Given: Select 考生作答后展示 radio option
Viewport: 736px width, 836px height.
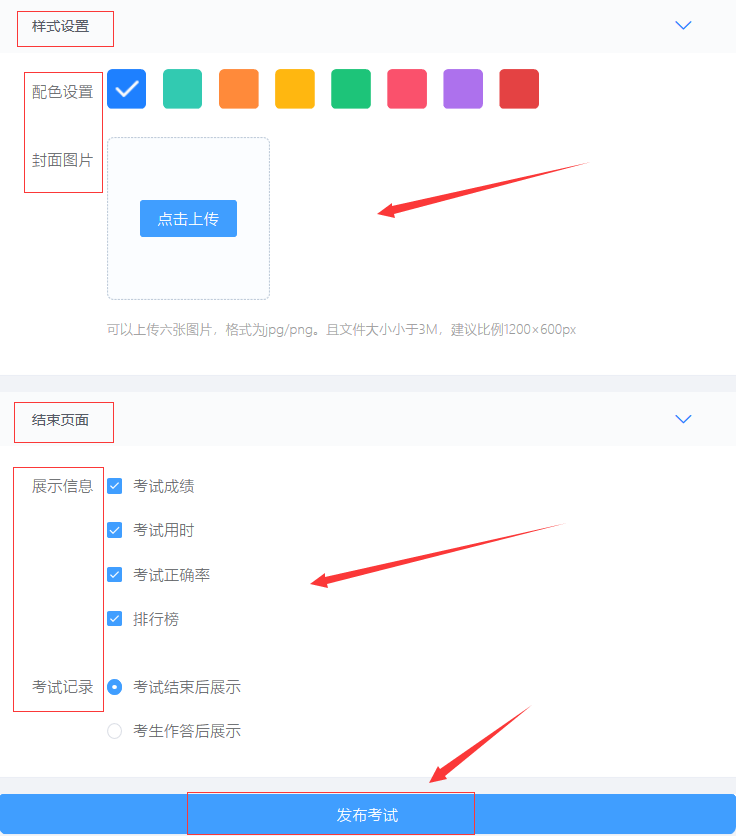Looking at the screenshot, I should 115,731.
